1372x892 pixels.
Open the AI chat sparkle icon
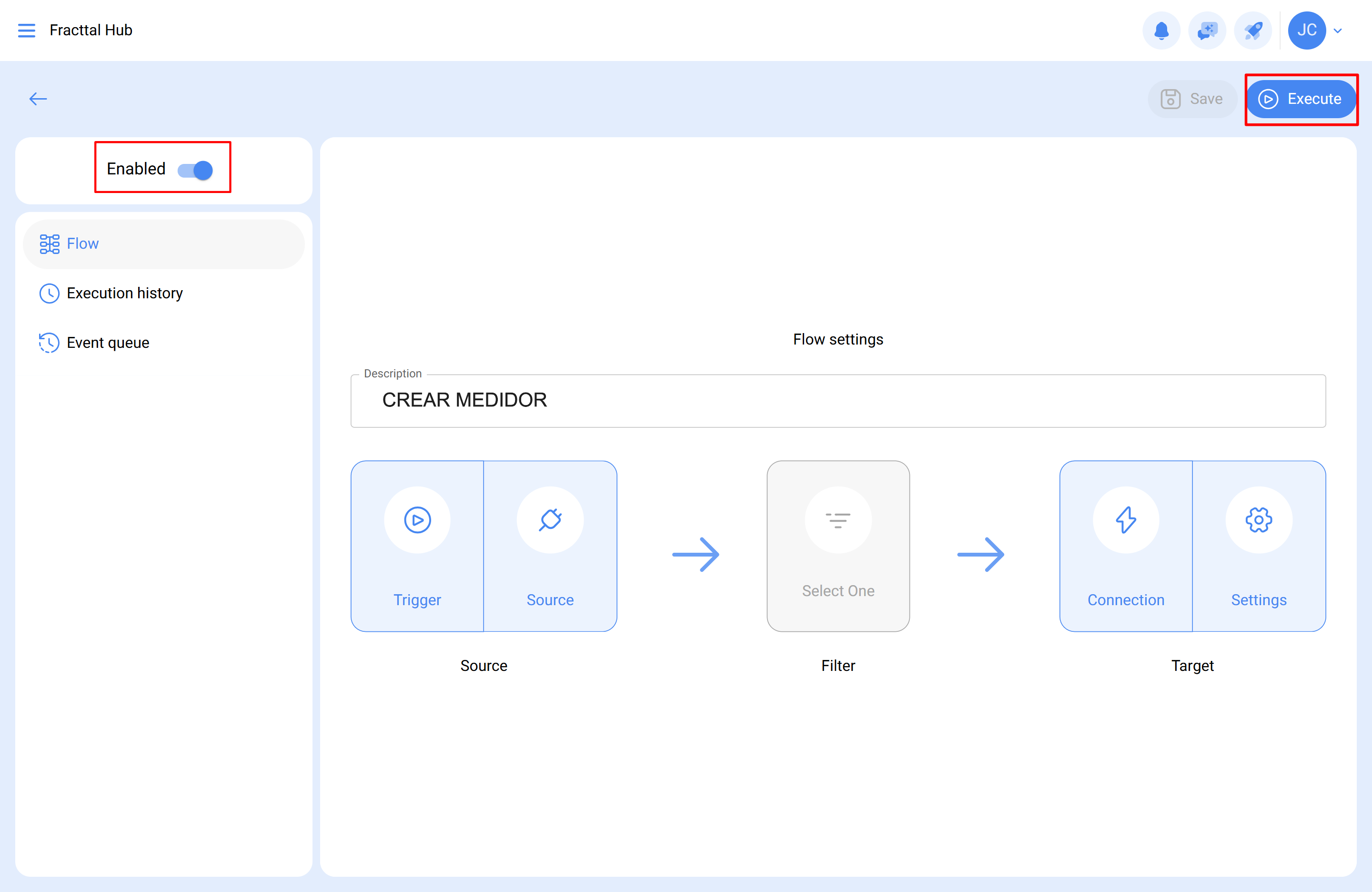1207,30
